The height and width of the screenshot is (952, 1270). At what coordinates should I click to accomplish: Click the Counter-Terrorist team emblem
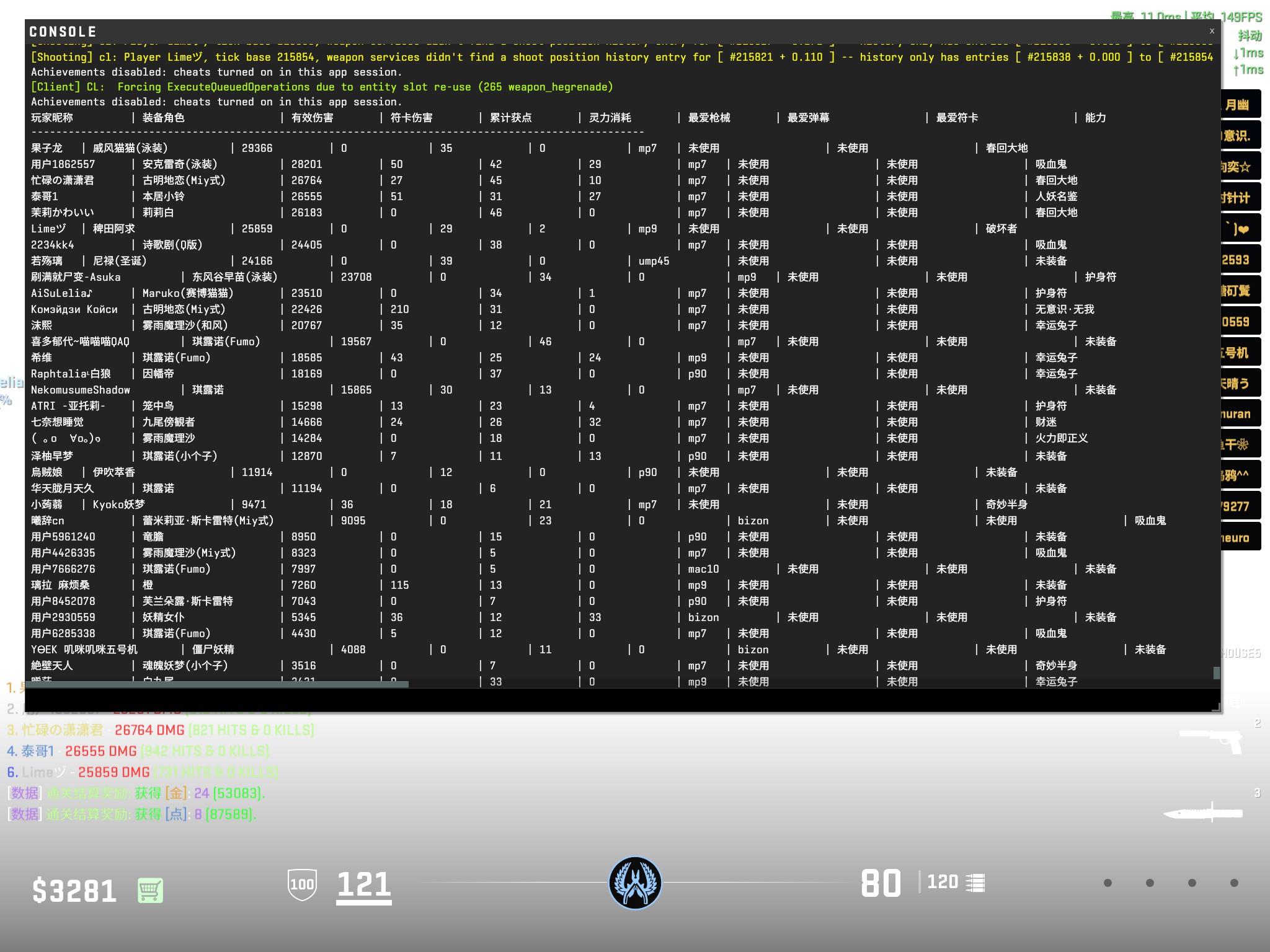(x=634, y=883)
